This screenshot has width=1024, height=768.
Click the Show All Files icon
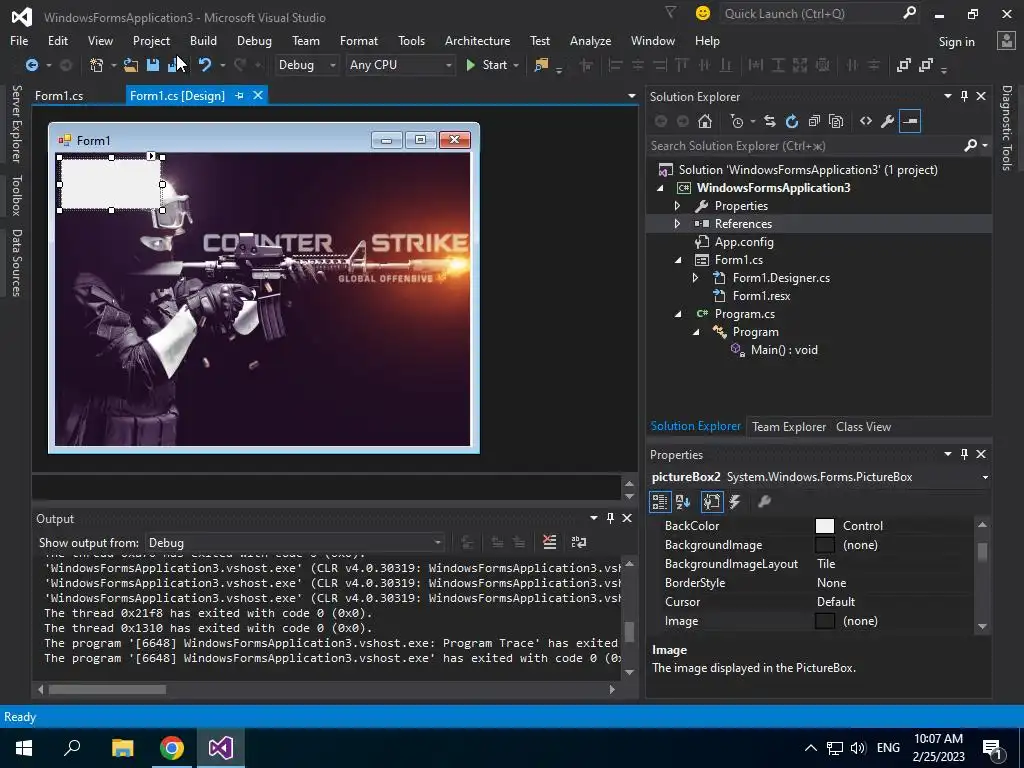pyautogui.click(x=836, y=121)
